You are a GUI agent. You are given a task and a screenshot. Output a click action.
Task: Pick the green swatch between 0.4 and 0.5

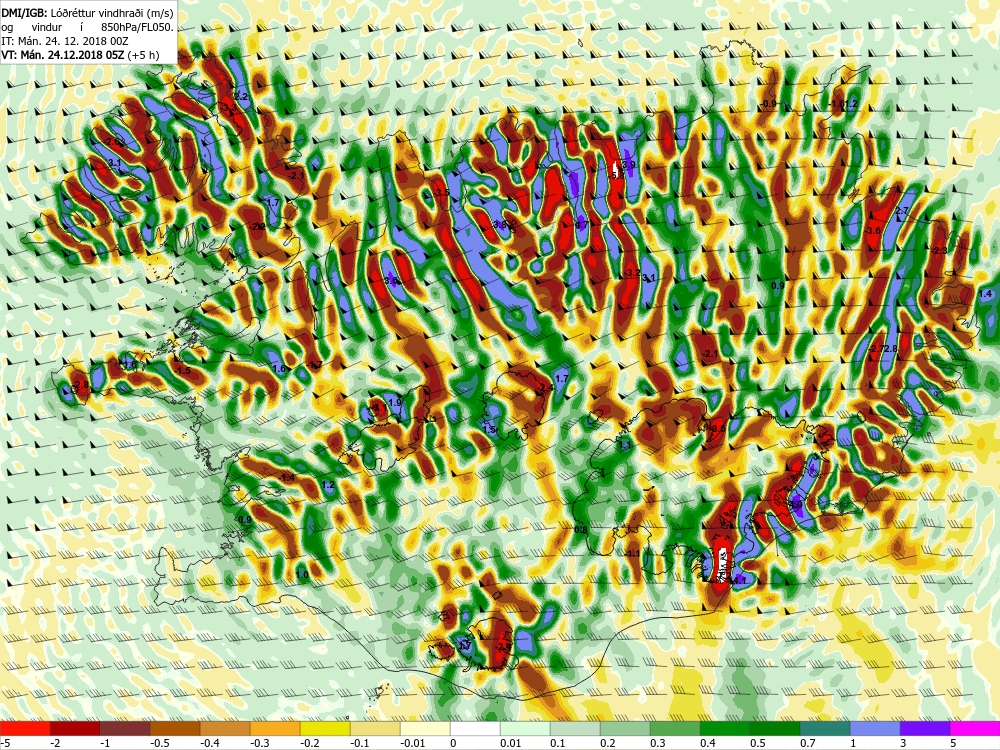[x=725, y=728]
